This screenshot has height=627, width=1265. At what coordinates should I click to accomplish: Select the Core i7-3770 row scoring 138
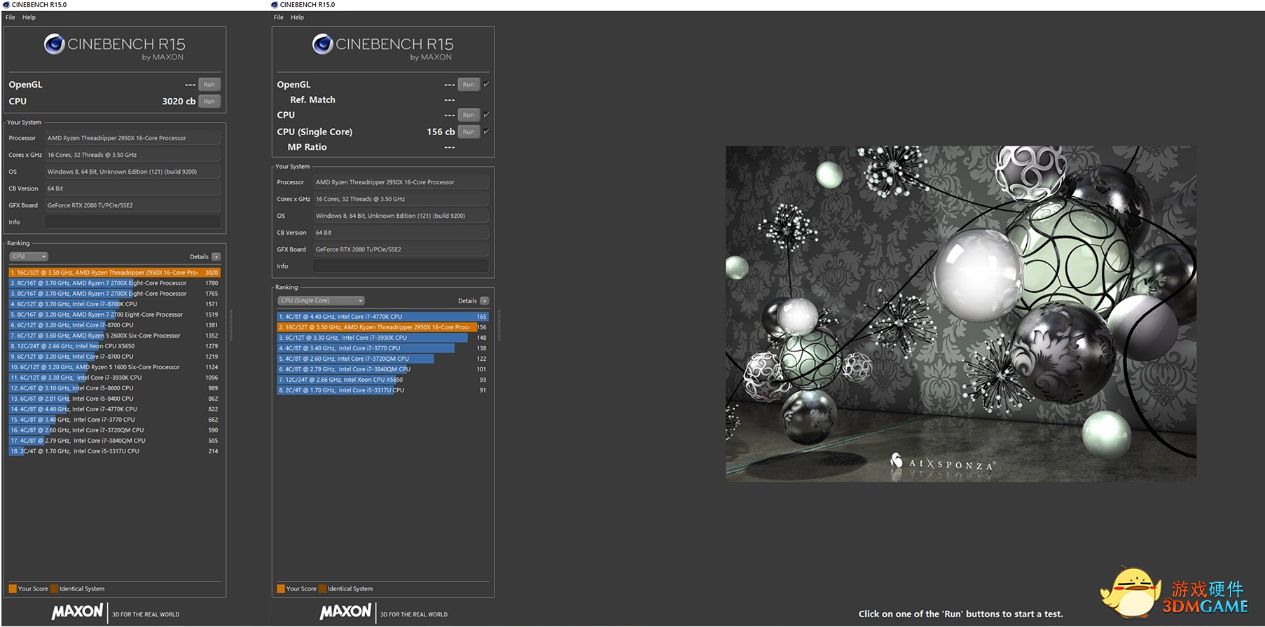pyautogui.click(x=383, y=348)
